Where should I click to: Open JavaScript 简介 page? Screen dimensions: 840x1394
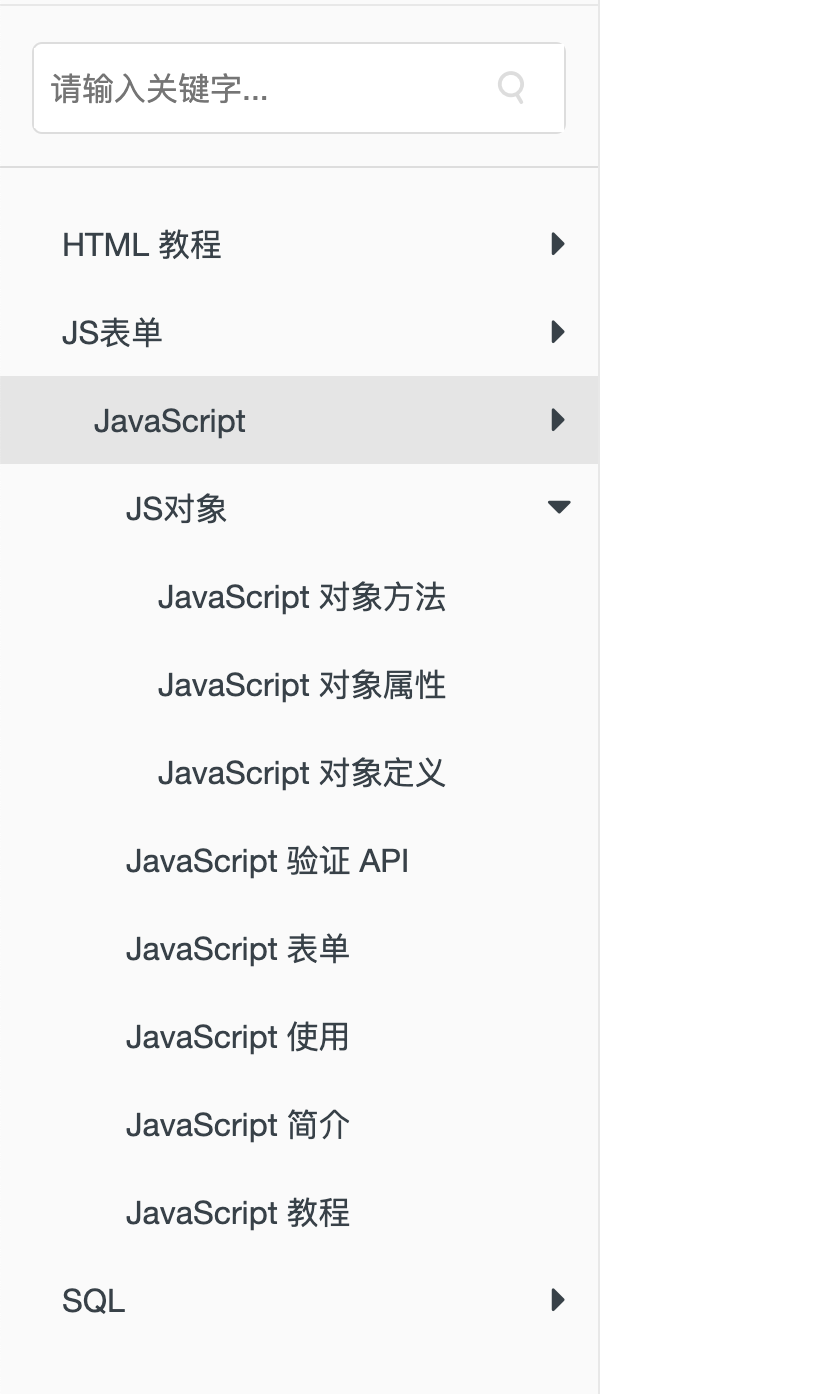(x=238, y=1125)
